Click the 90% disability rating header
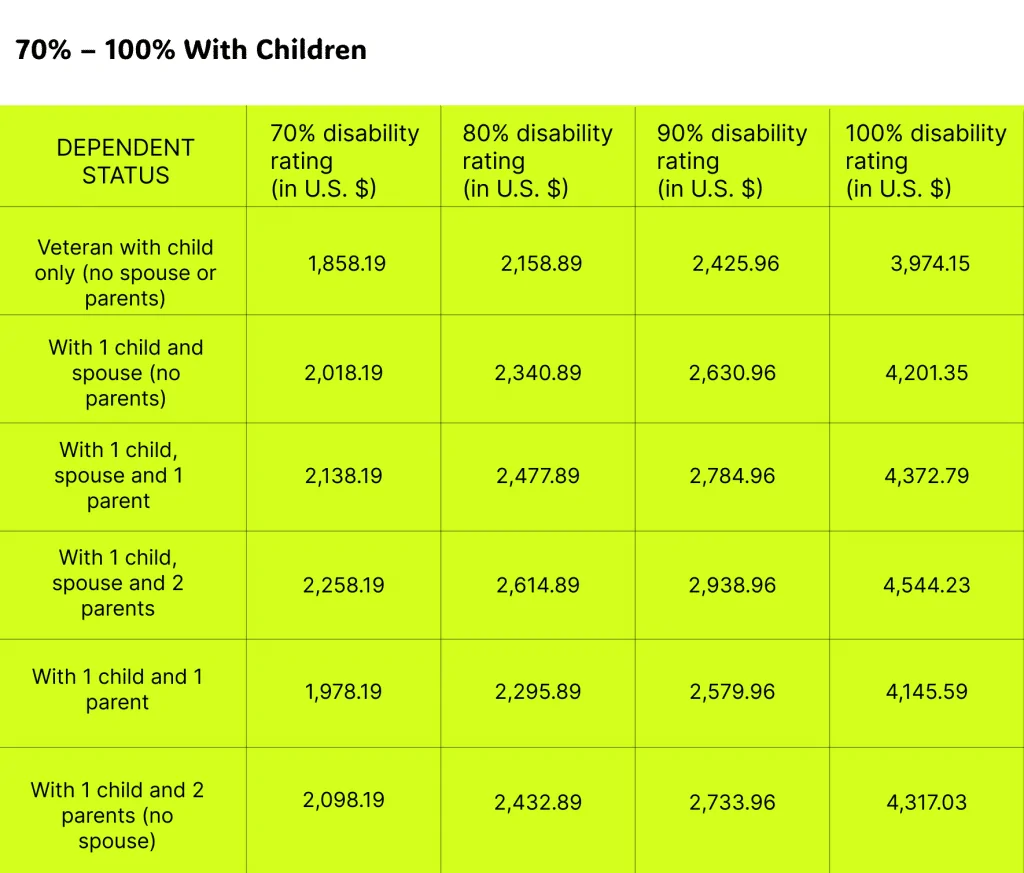The height and width of the screenshot is (873, 1024). coord(731,161)
